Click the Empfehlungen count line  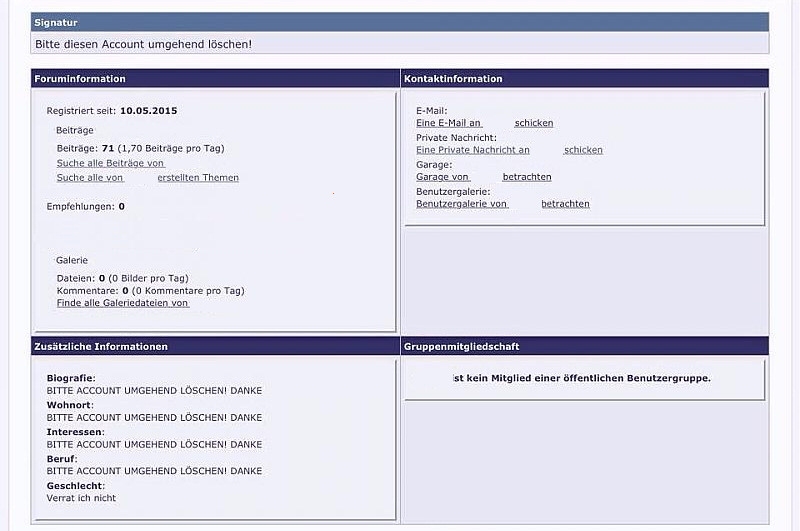pyautogui.click(x=85, y=206)
